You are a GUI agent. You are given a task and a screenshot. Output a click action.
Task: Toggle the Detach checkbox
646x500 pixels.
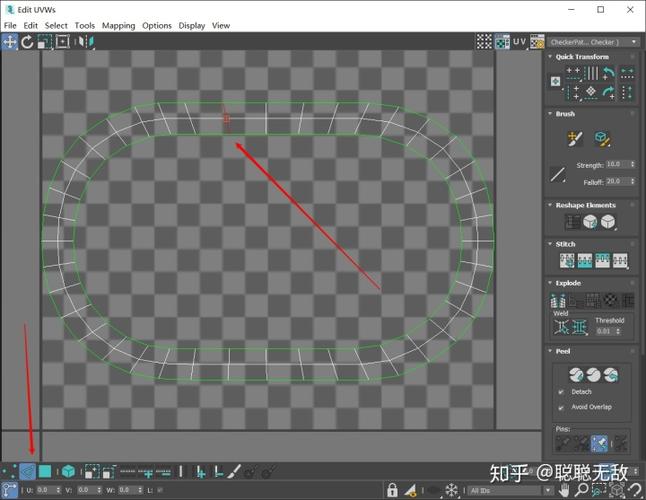pos(561,392)
